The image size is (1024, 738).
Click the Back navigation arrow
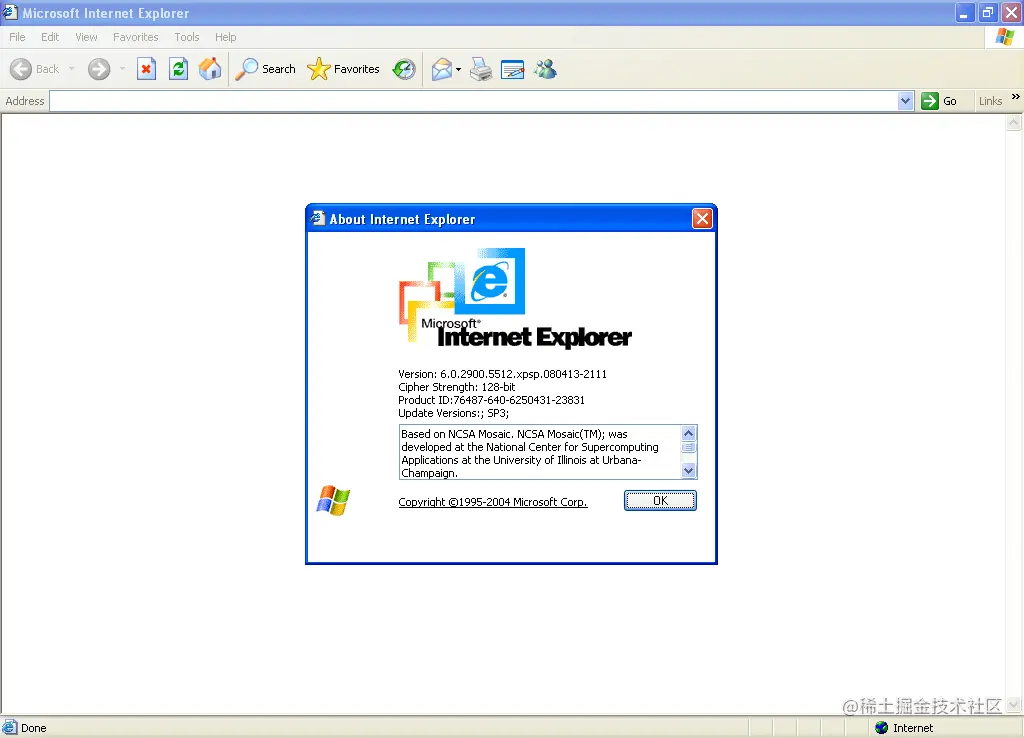21,69
